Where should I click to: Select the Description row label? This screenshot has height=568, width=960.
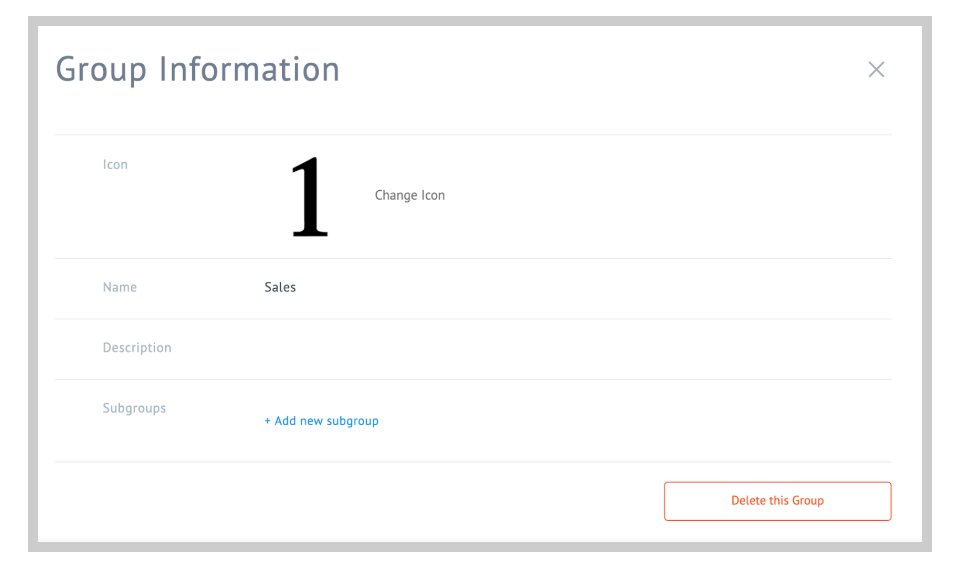point(137,348)
